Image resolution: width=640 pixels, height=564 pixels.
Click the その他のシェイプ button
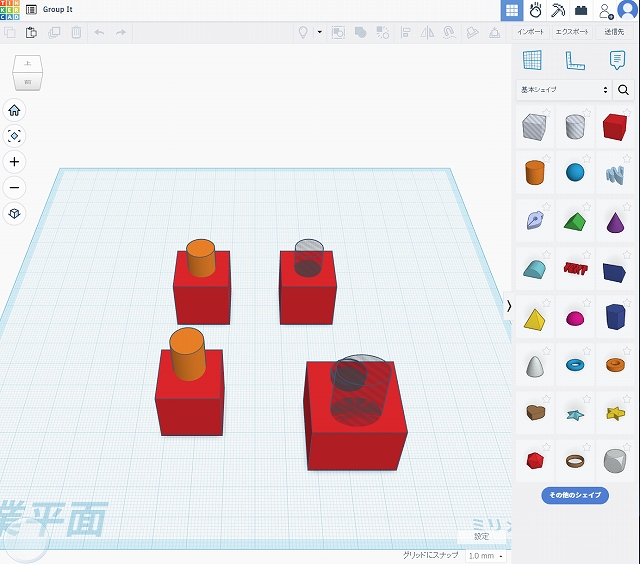574,495
